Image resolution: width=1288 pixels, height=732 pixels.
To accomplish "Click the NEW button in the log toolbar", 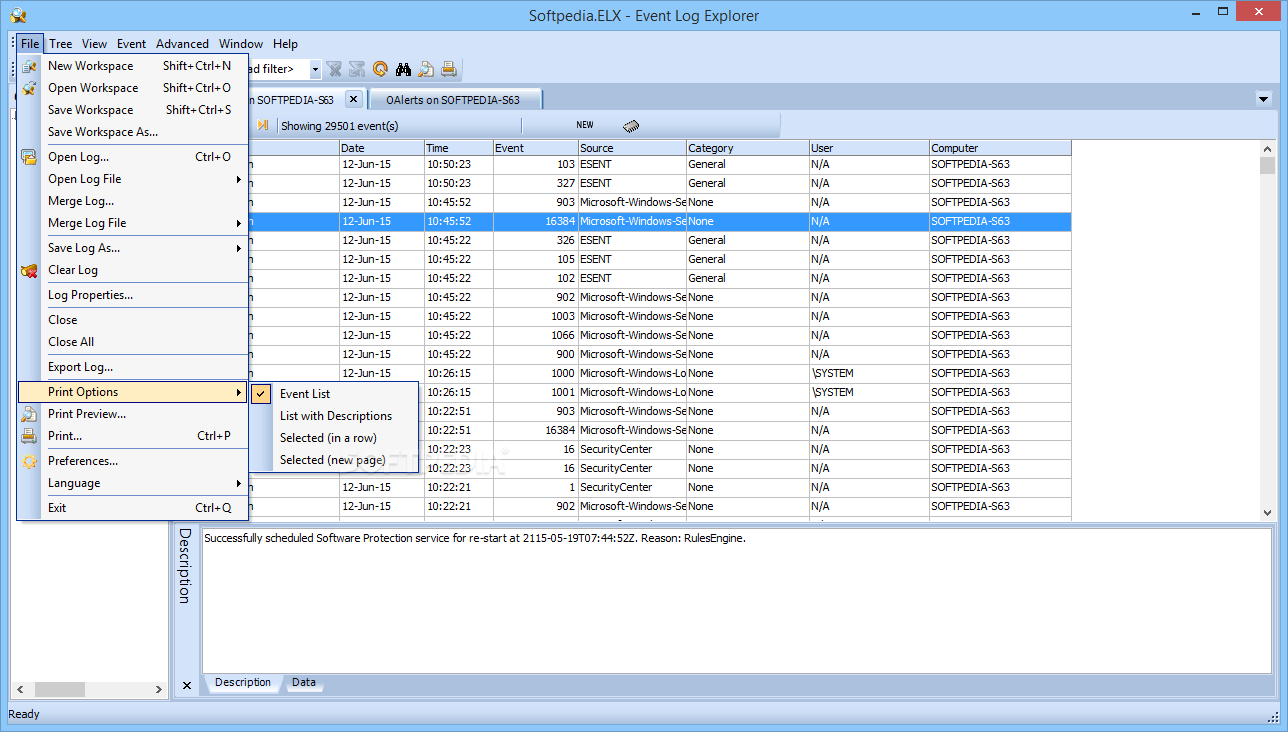I will point(585,125).
